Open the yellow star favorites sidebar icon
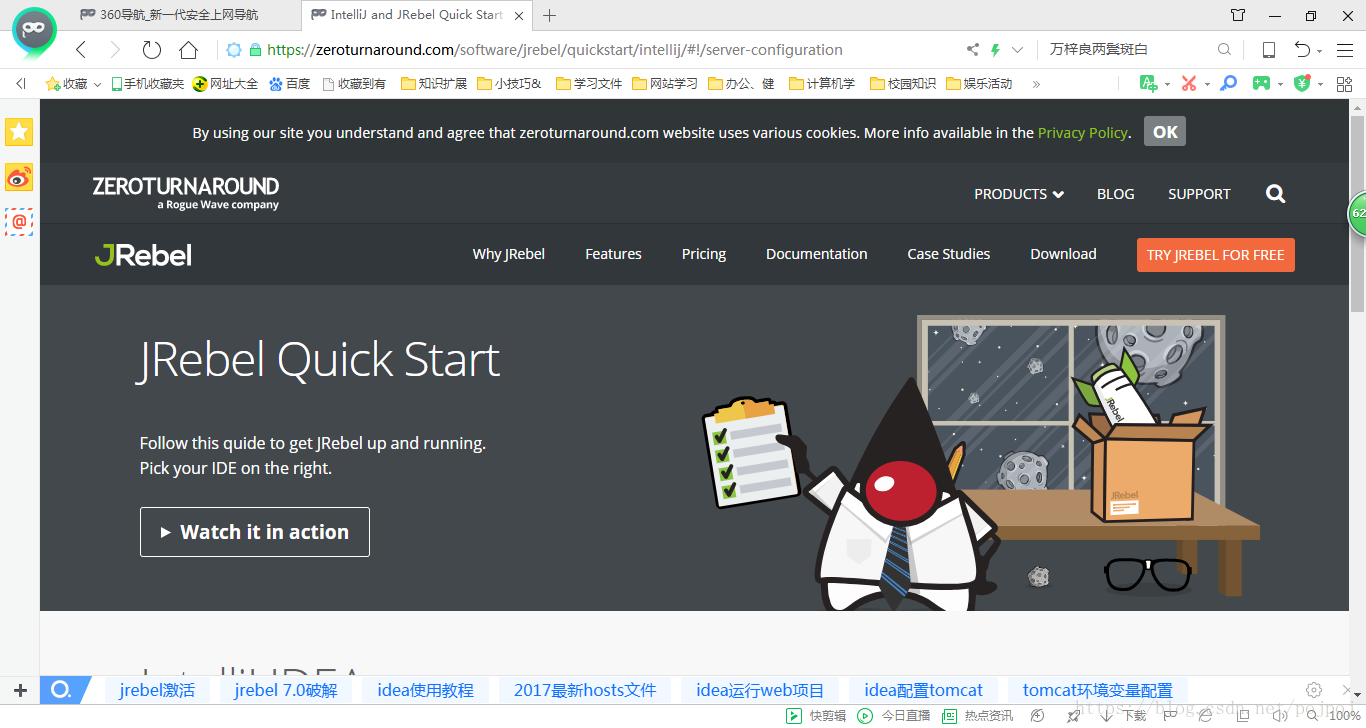Image resolution: width=1366 pixels, height=728 pixels. click(x=19, y=131)
